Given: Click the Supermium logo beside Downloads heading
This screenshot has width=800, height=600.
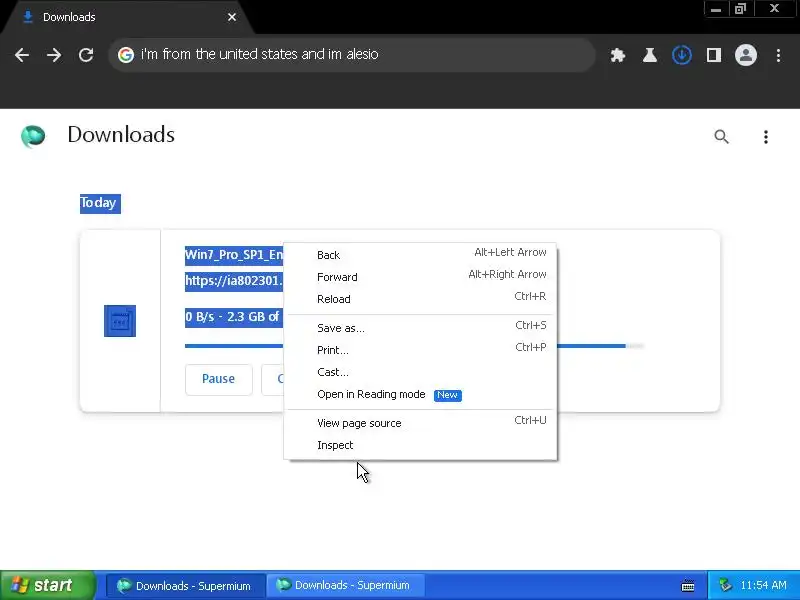Looking at the screenshot, I should click(x=33, y=136).
